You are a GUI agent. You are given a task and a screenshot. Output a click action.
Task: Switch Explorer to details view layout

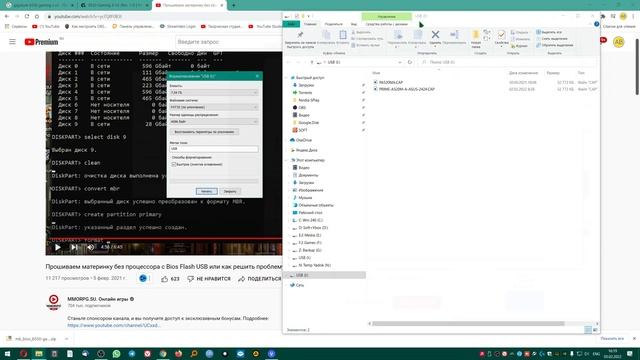588,329
